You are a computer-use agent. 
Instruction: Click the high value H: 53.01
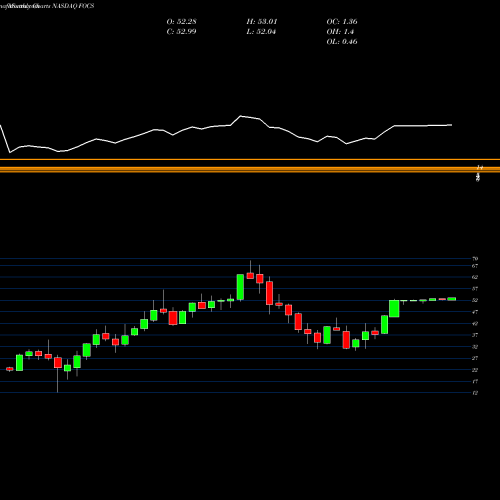tap(262, 22)
